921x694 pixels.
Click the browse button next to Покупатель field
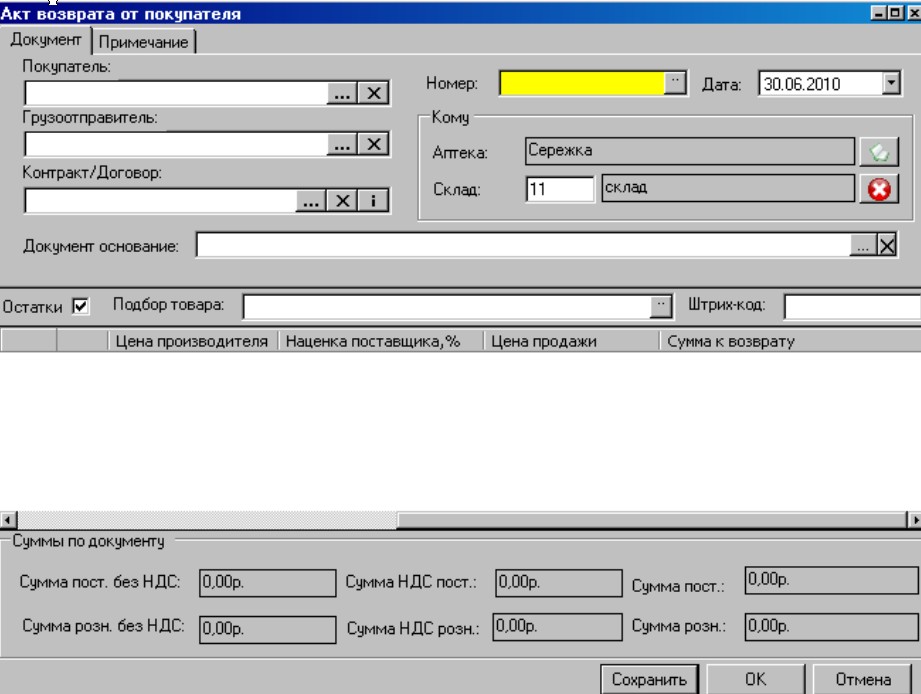tap(342, 93)
